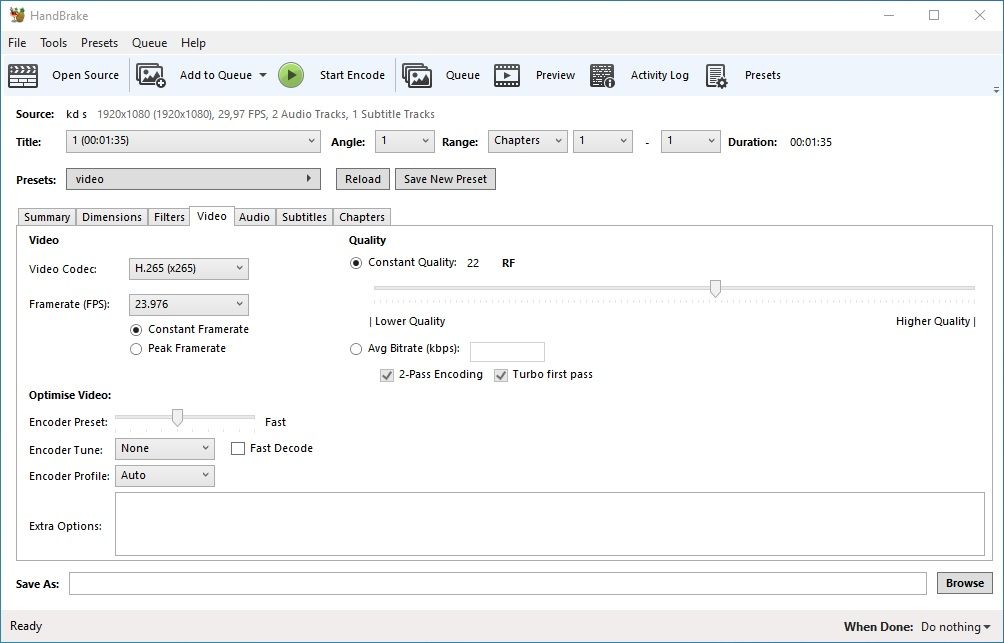
Task: Click the Ready status text
Action: (x=26, y=626)
